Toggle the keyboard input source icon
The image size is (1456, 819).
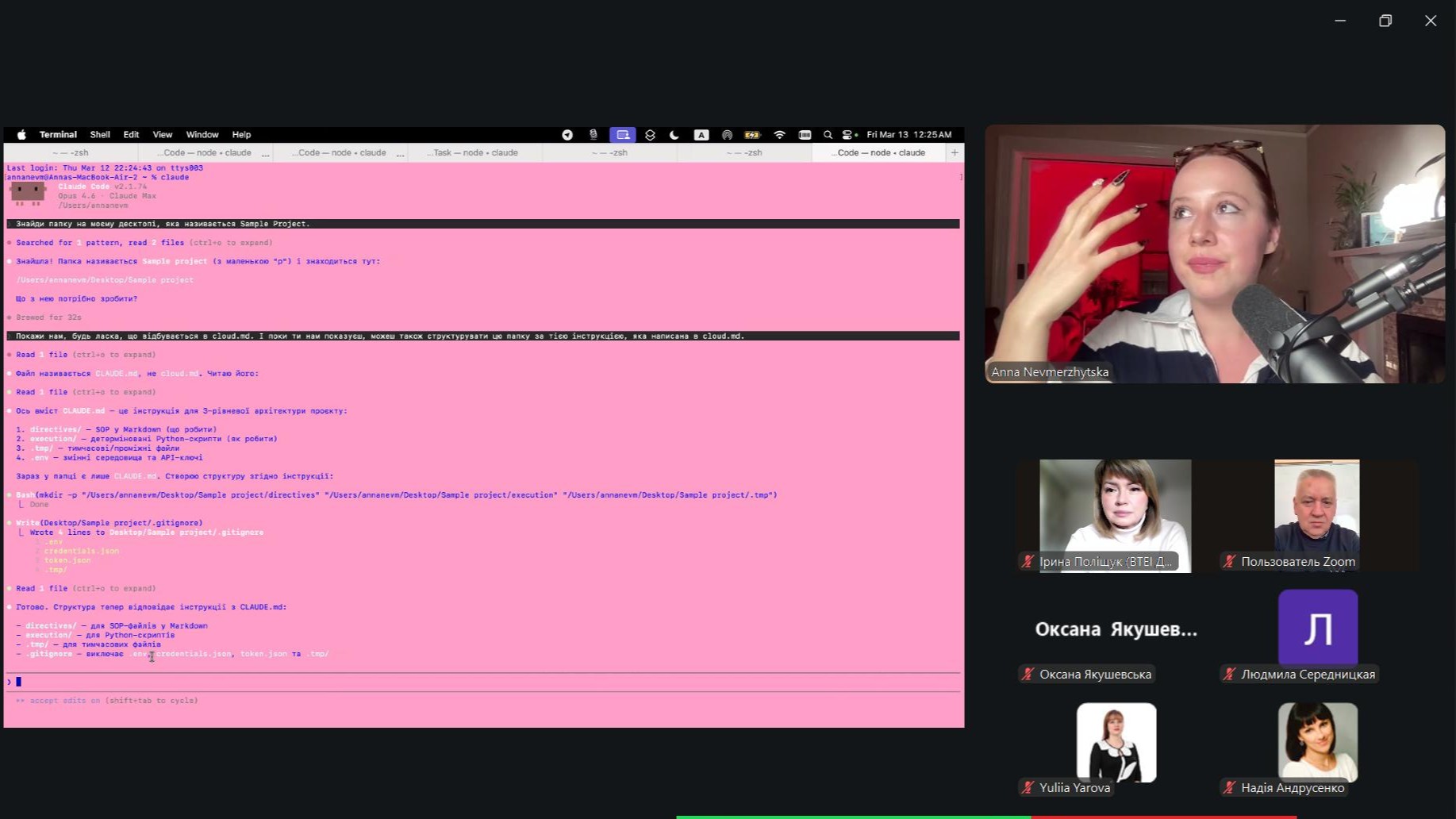pyautogui.click(x=701, y=135)
